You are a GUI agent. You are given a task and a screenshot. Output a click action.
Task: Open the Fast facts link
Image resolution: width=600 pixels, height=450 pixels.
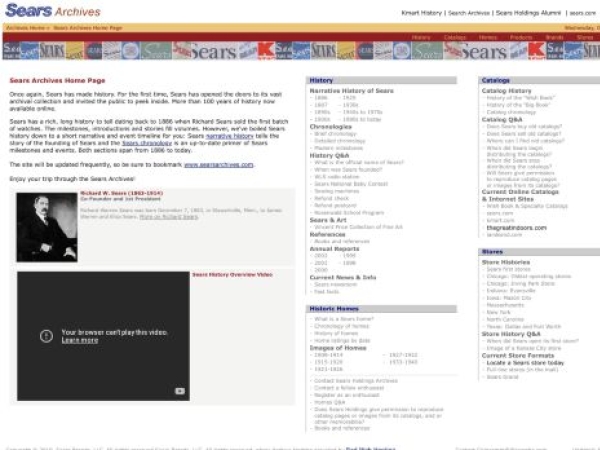(x=326, y=292)
